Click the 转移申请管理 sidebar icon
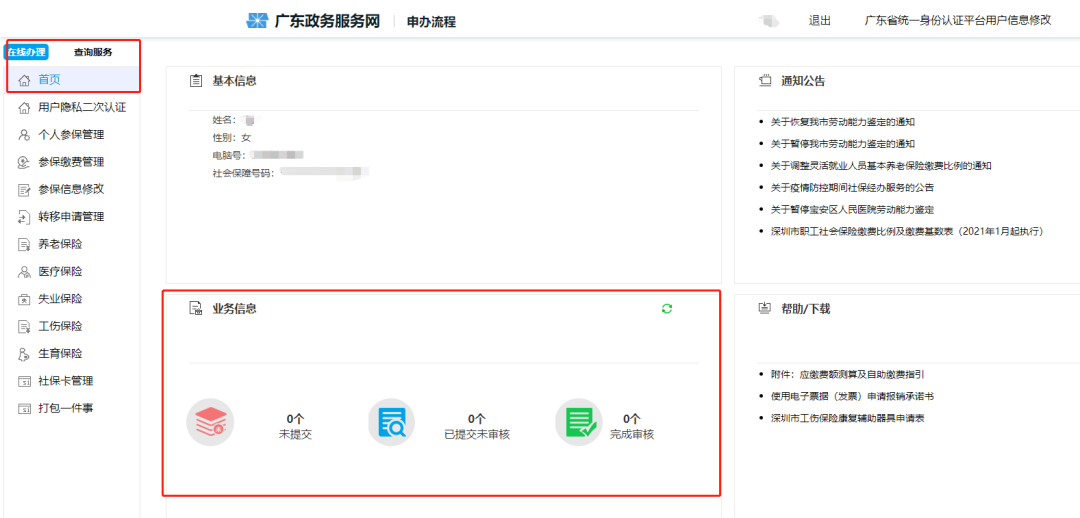 pyautogui.click(x=24, y=217)
